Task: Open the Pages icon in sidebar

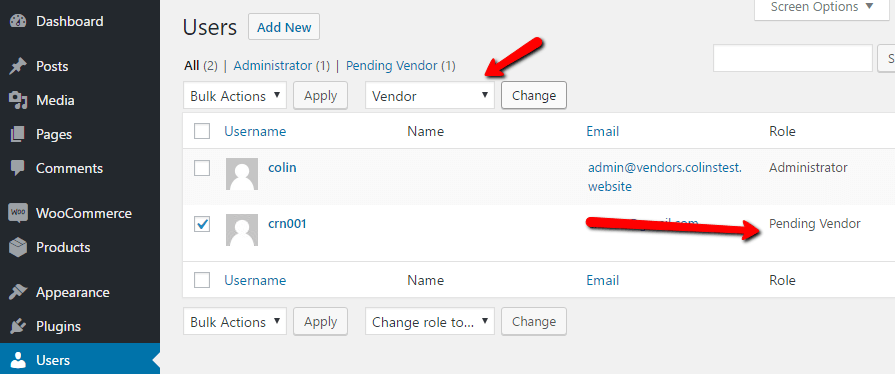Action: (x=18, y=135)
